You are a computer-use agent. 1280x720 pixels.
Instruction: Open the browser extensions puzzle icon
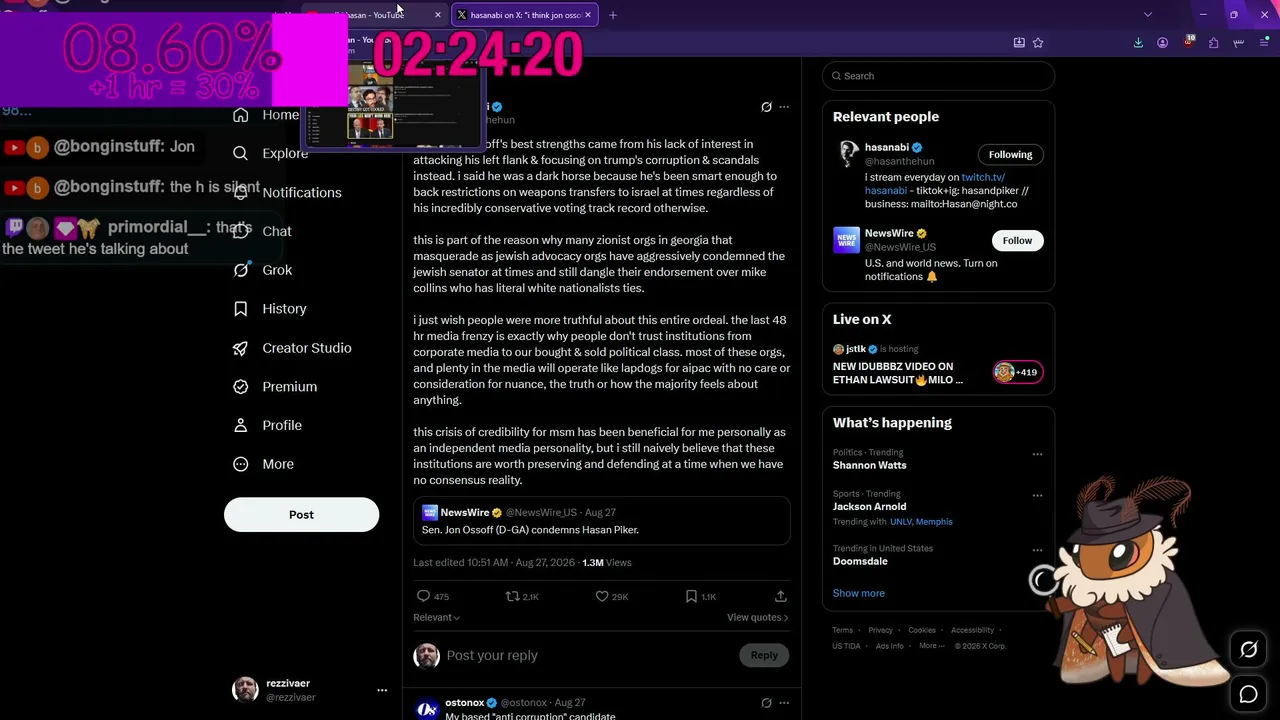pos(1213,43)
